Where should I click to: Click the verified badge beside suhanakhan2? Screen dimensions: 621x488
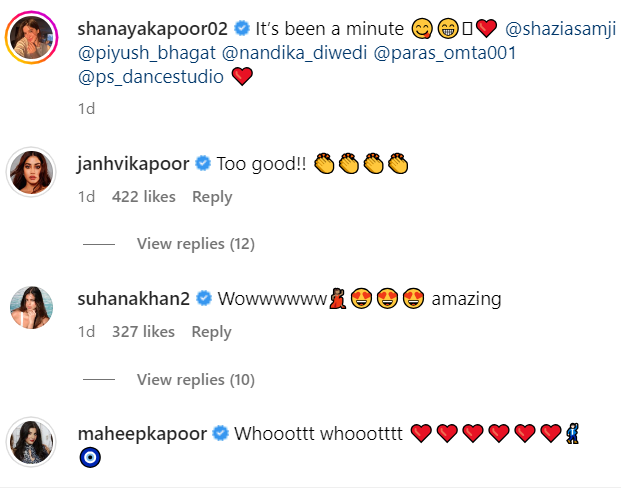[x=204, y=298]
